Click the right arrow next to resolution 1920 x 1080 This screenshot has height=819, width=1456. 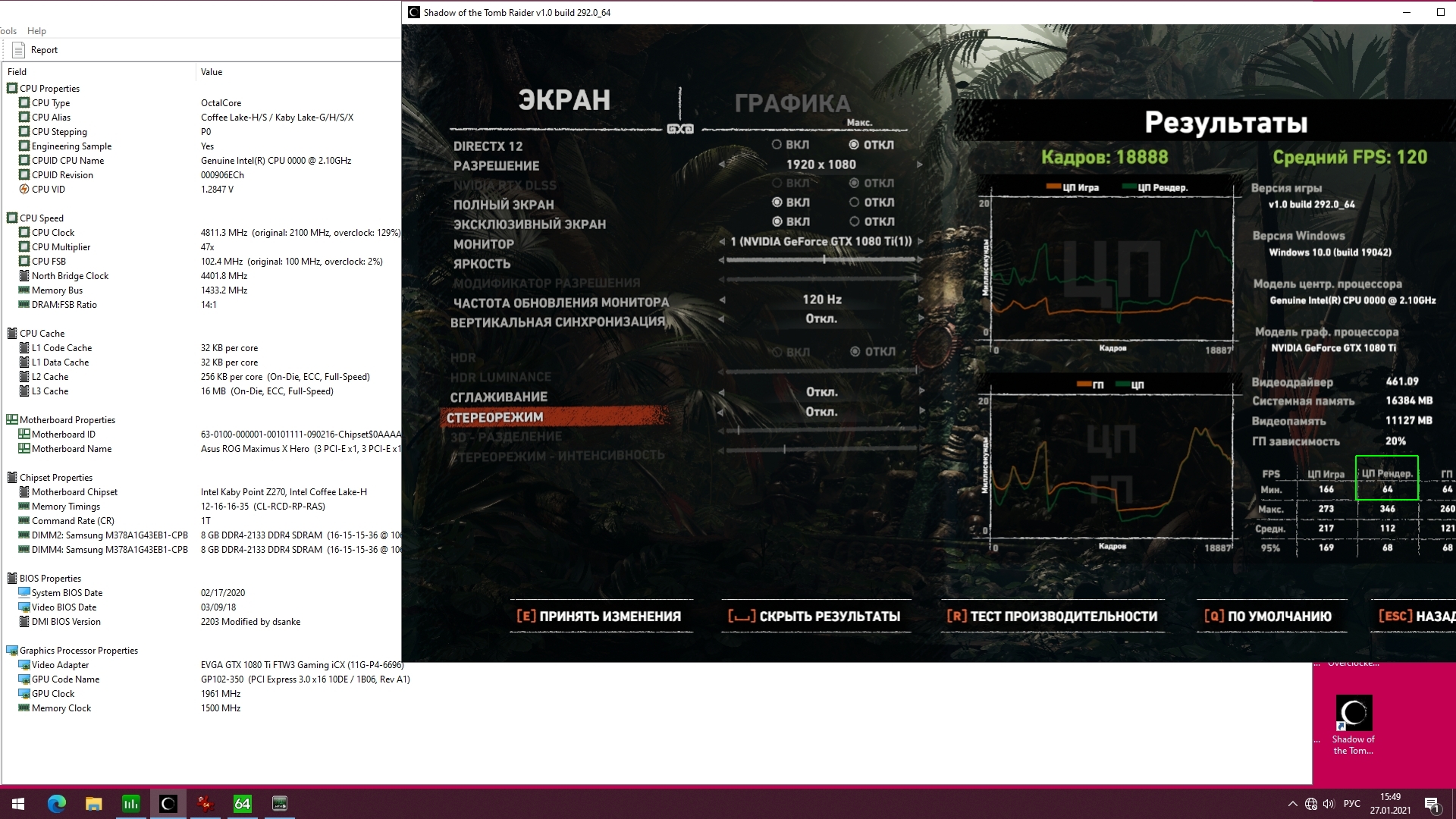tap(920, 165)
